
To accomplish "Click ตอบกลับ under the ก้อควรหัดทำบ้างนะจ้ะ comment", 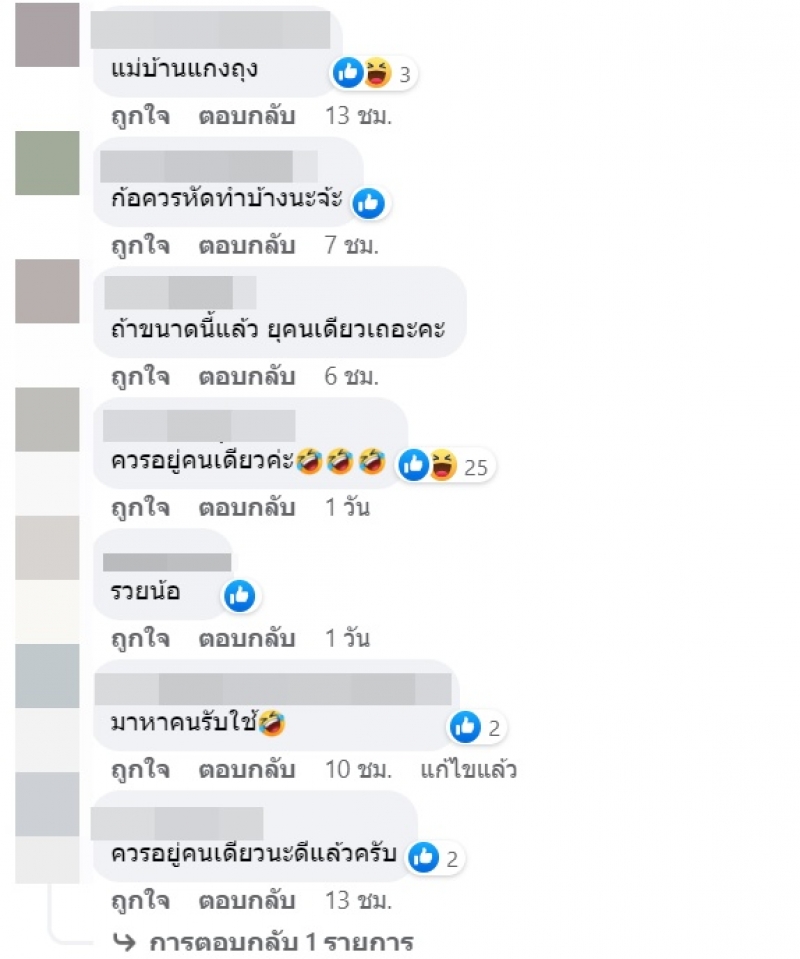I will pyautogui.click(x=247, y=246).
